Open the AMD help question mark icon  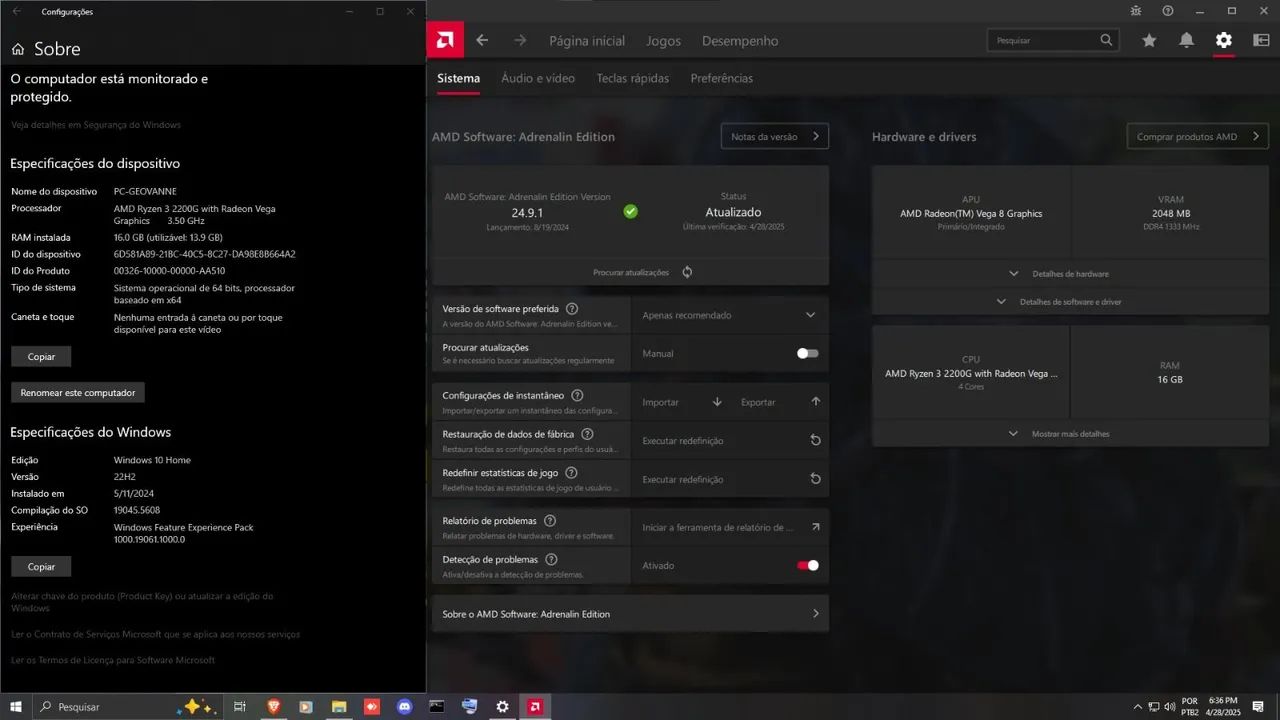[1167, 11]
